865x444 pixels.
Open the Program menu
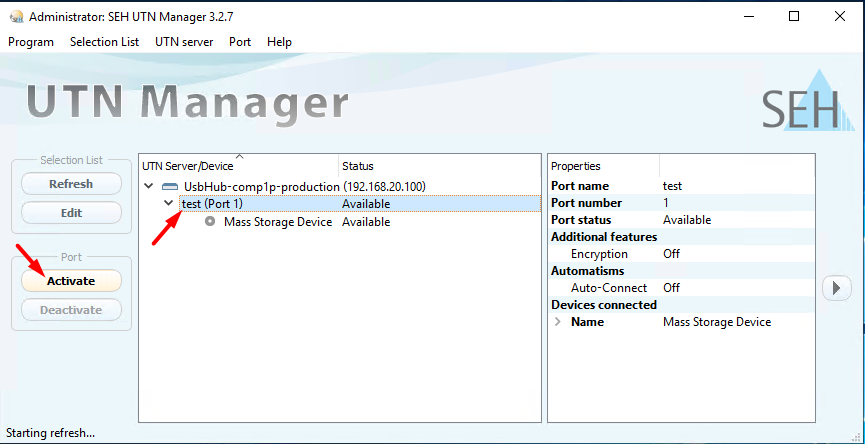[31, 42]
